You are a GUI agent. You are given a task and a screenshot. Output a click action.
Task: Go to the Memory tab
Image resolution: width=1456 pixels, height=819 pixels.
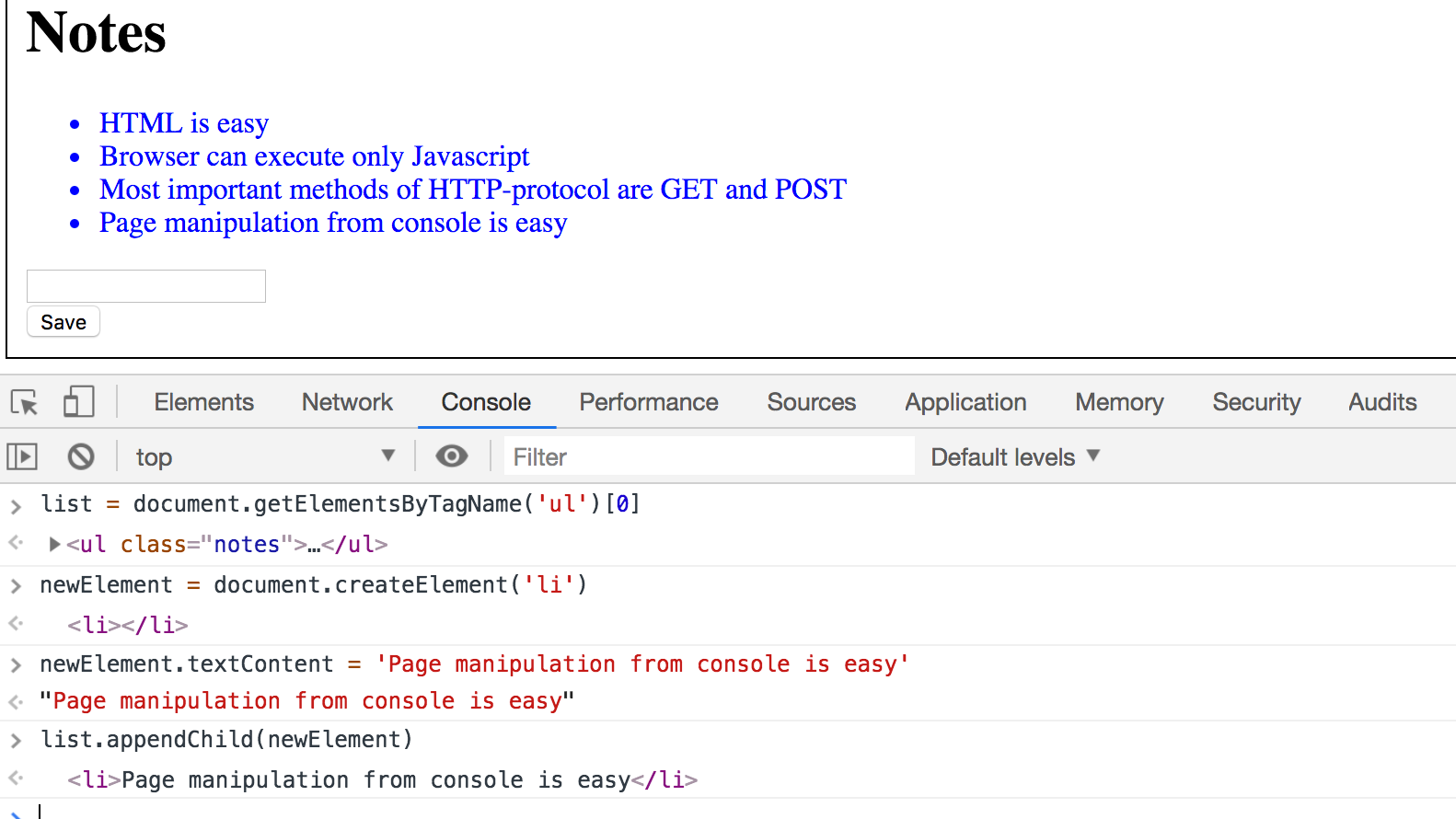1119,402
